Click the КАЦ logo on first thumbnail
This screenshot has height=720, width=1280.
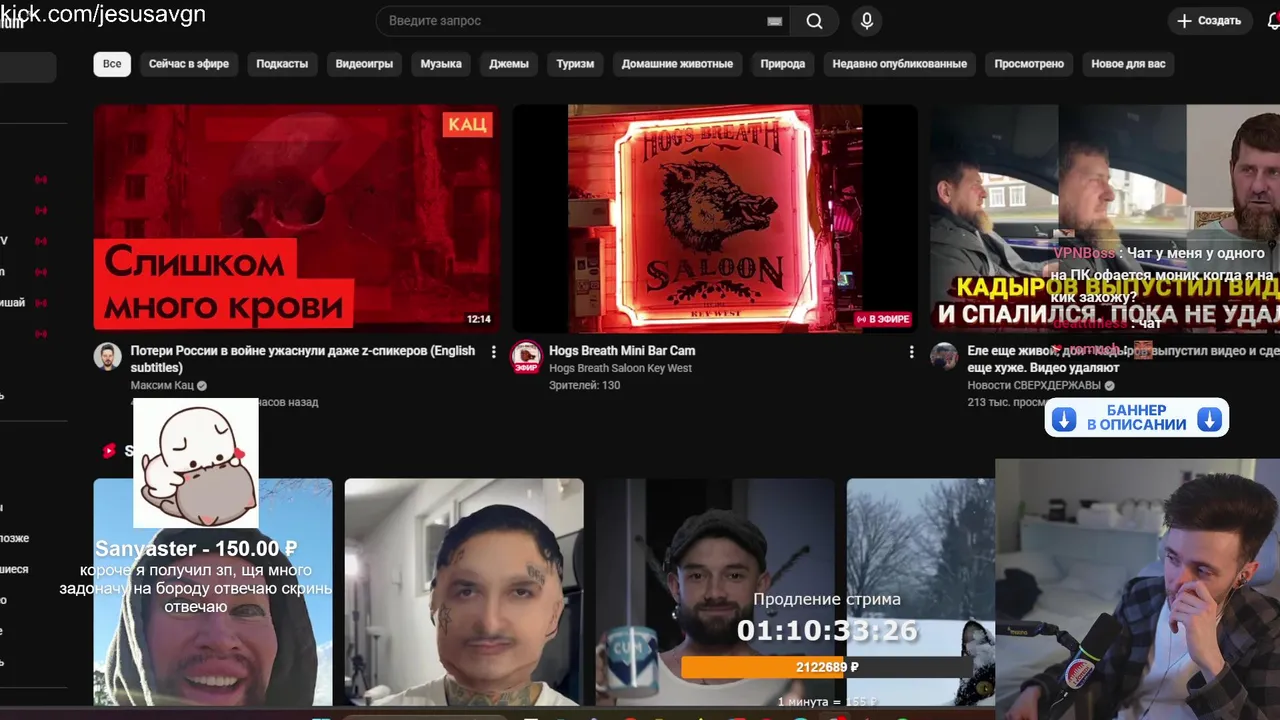[x=467, y=124]
